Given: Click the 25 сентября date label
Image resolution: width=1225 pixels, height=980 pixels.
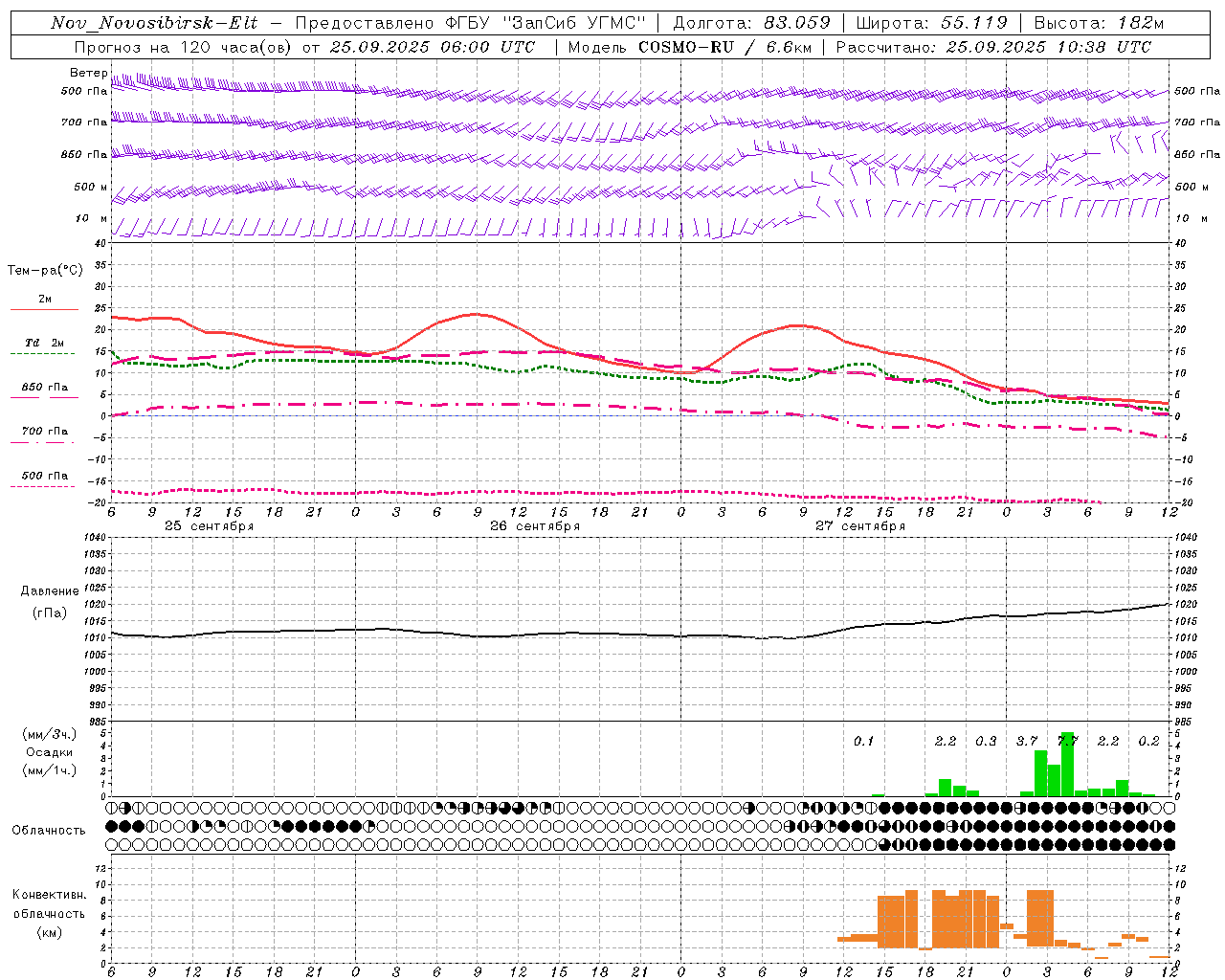Looking at the screenshot, I should click(x=209, y=525).
